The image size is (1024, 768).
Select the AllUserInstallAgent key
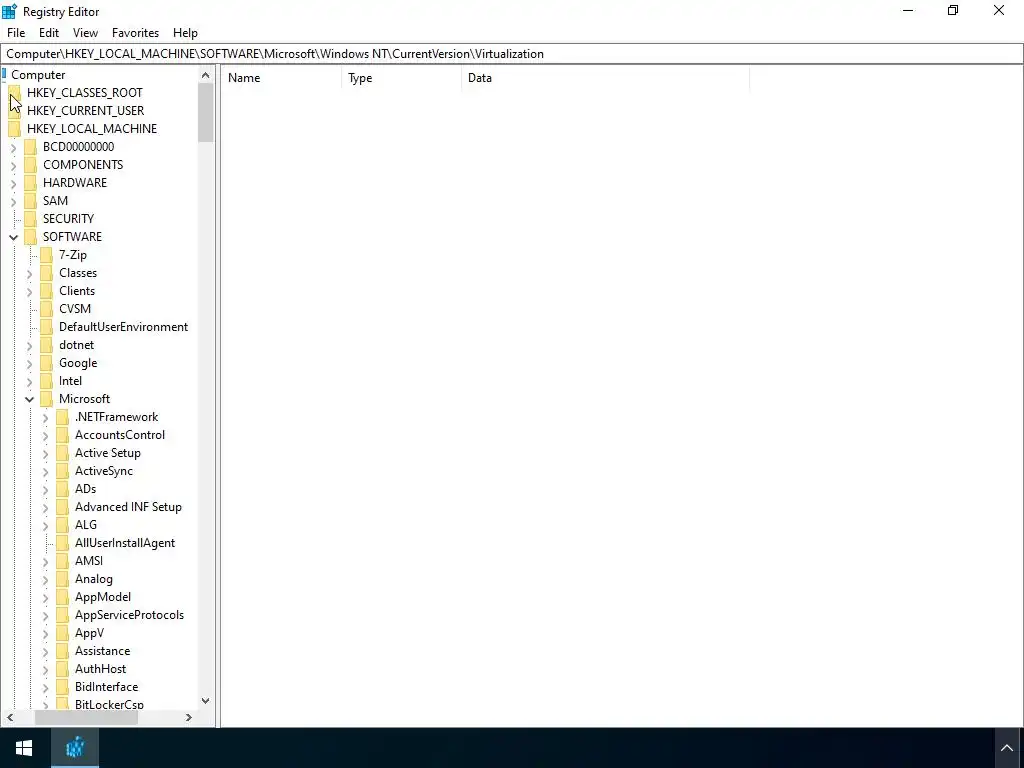pos(125,543)
